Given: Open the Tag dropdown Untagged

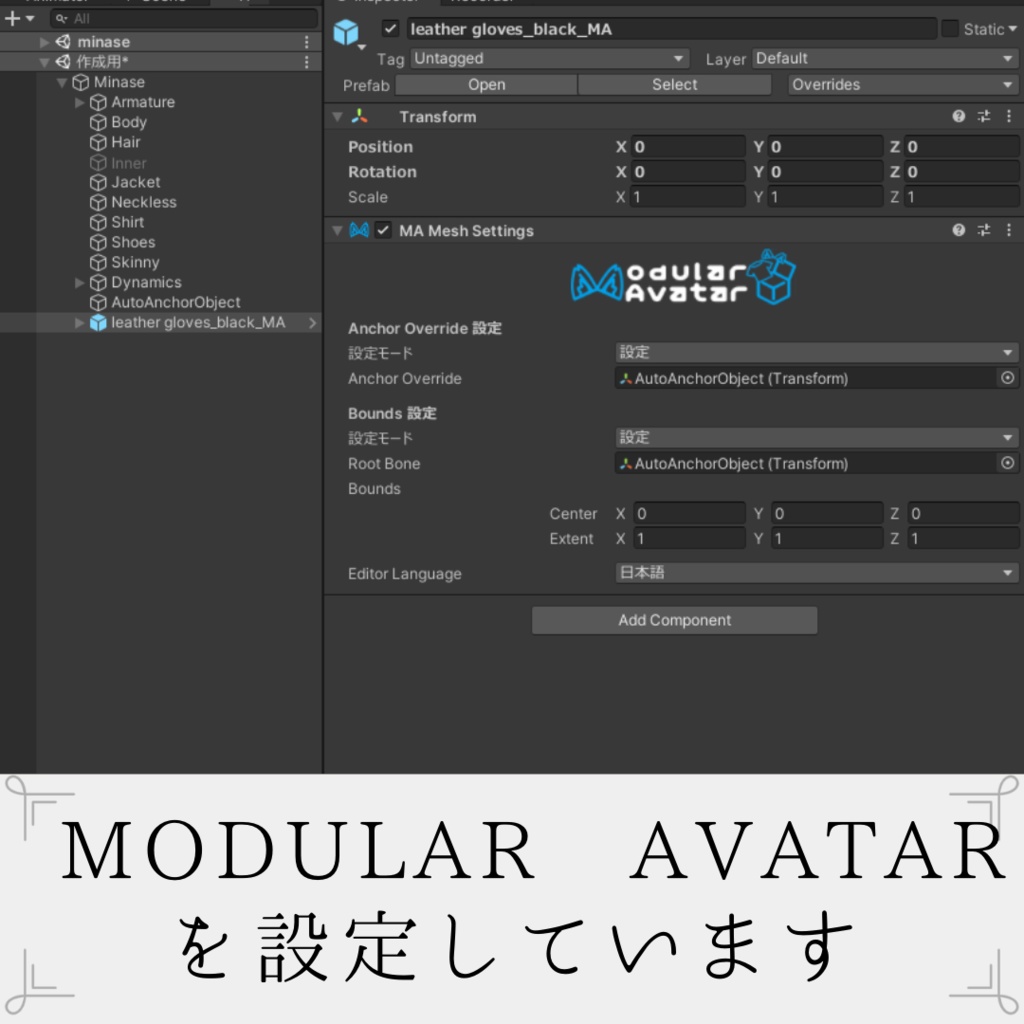Looking at the screenshot, I should [x=550, y=59].
